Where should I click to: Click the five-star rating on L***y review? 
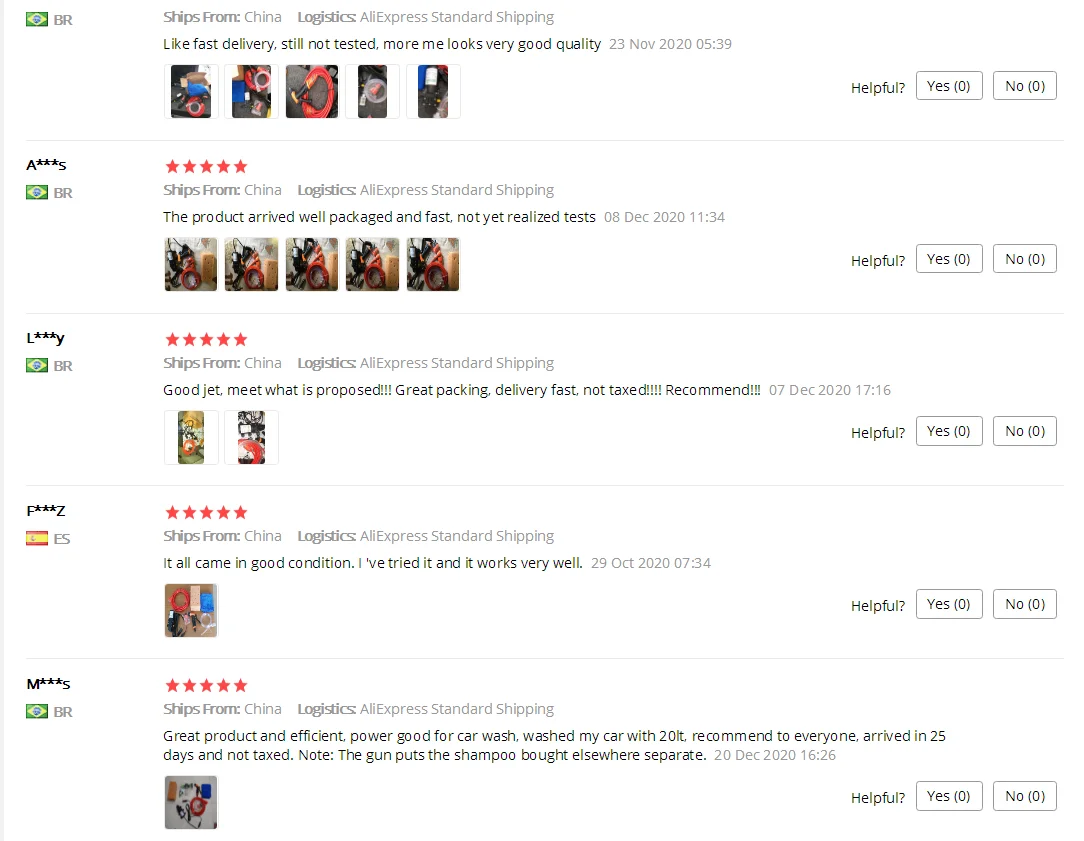206,339
